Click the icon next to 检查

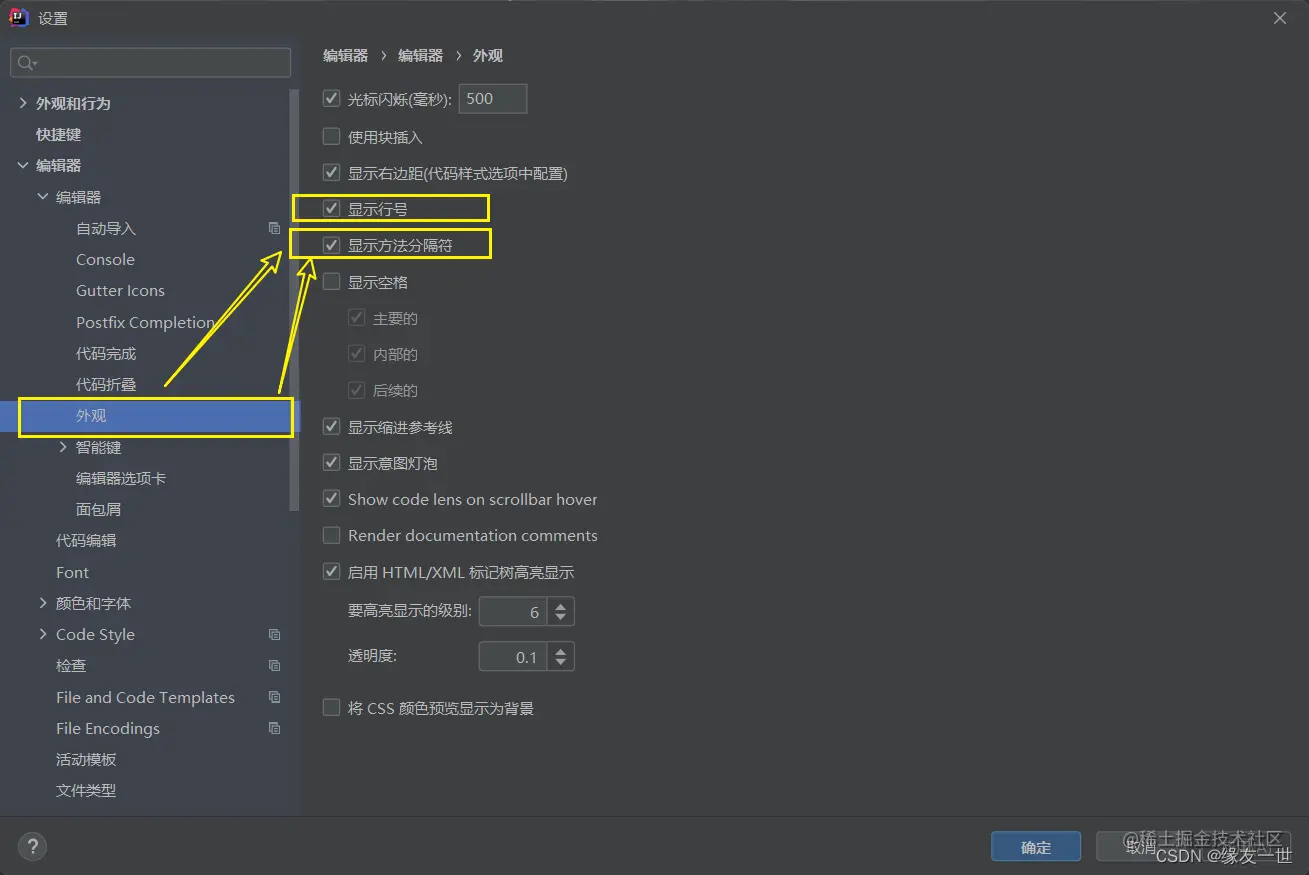(274, 665)
